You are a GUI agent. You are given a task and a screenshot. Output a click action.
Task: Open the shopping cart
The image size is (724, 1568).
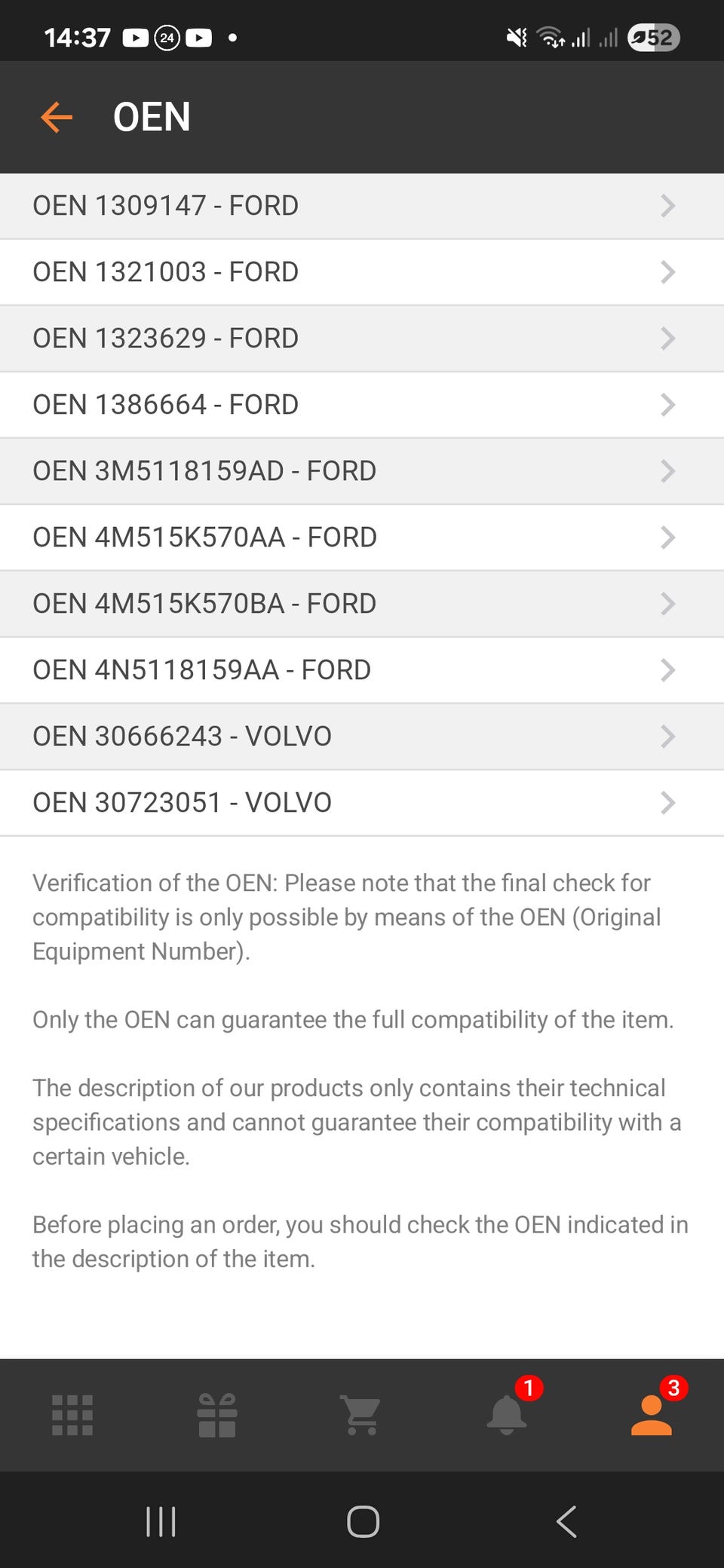362,1415
